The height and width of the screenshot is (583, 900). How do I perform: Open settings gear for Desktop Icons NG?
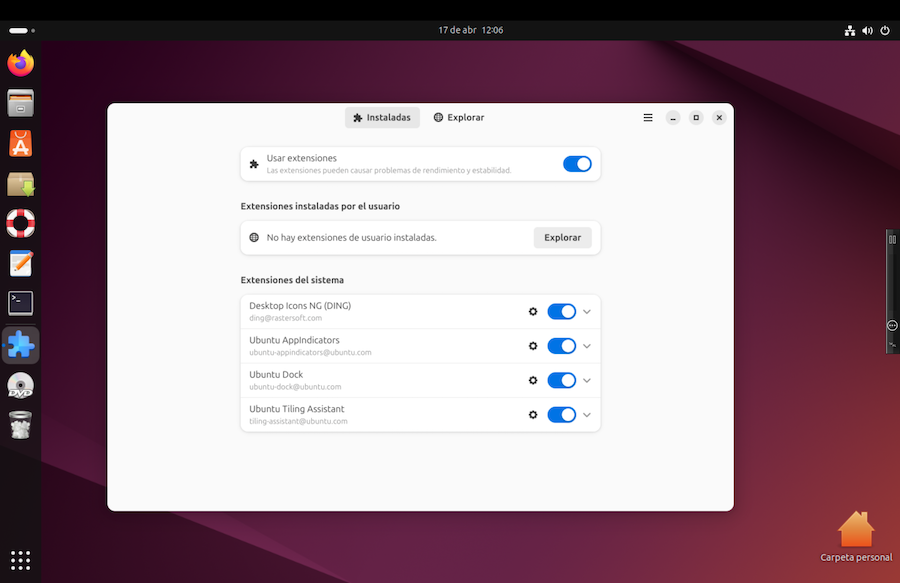[x=533, y=312]
